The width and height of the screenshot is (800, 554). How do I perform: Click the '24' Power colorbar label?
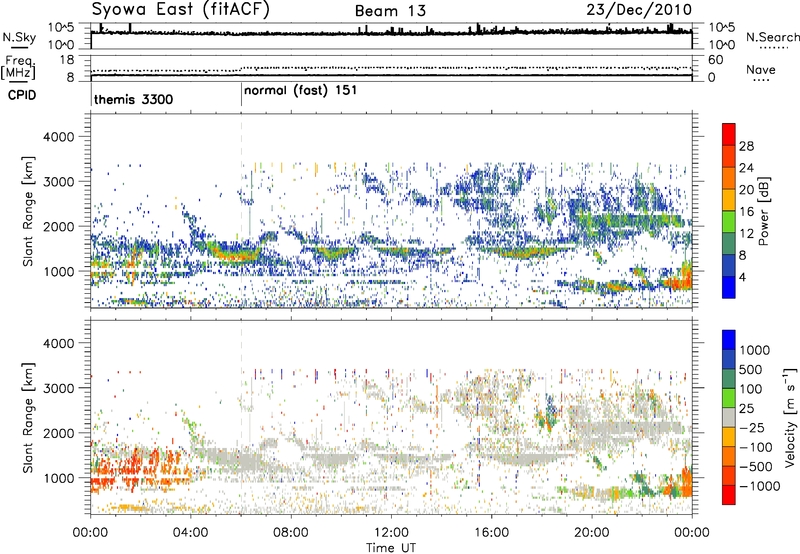(x=746, y=168)
